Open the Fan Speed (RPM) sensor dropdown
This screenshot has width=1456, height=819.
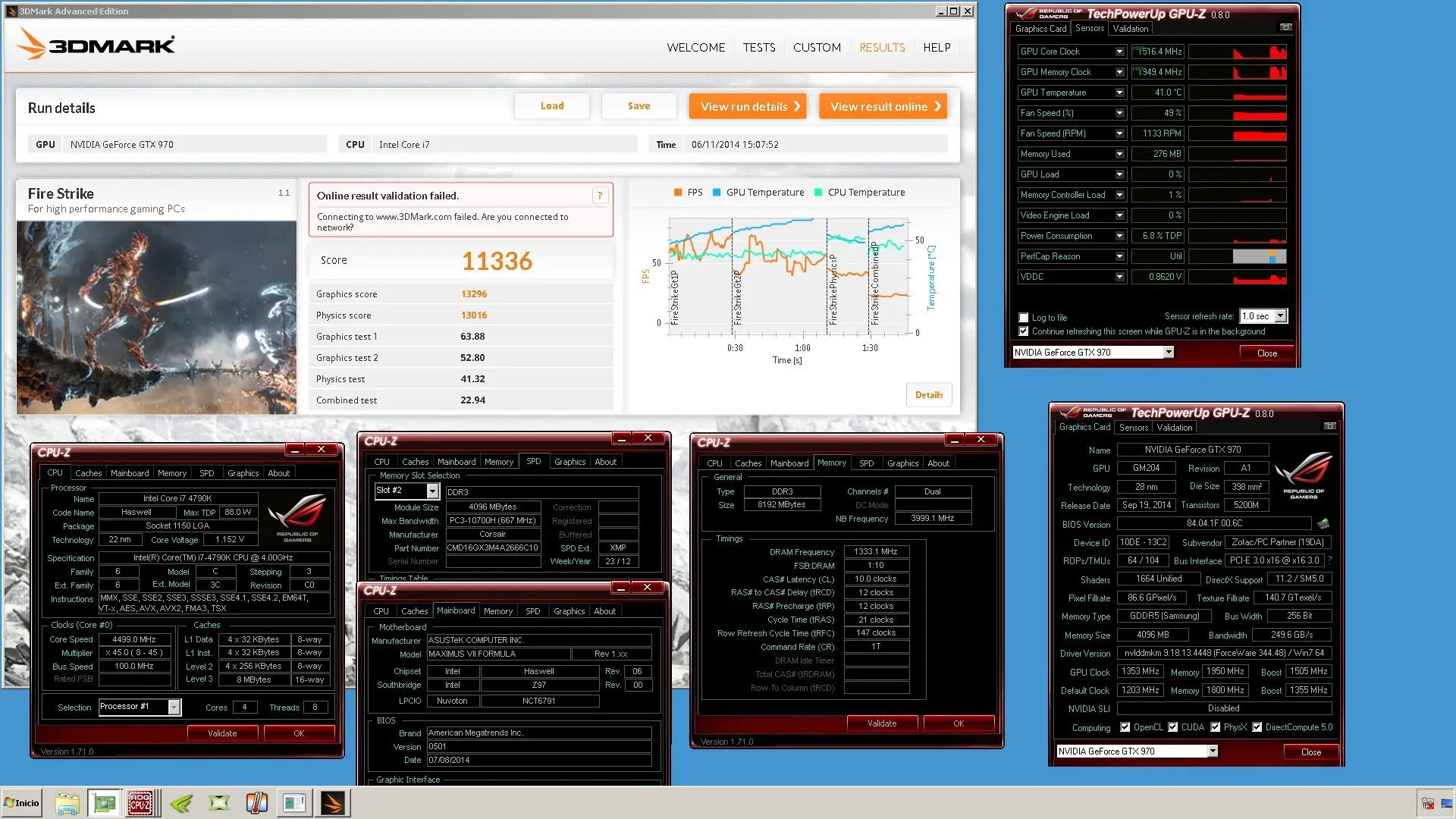pyautogui.click(x=1119, y=133)
